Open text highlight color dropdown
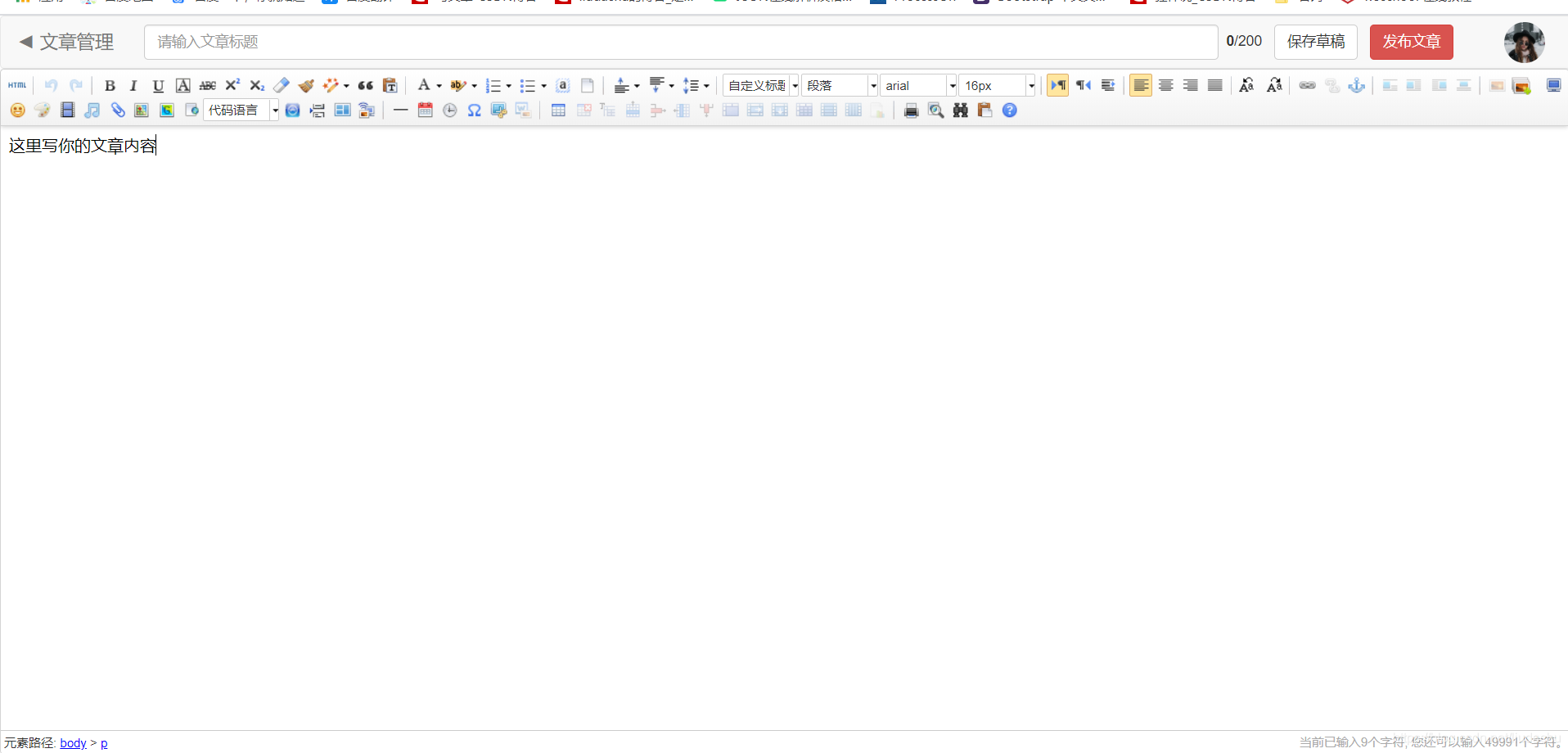The width and height of the screenshot is (1568, 753). [474, 86]
